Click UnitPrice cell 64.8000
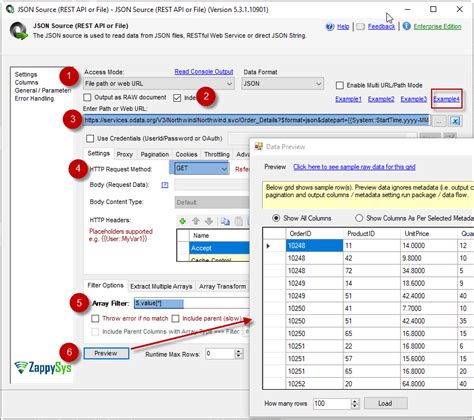Screen dimensions: 474x420 point(429,384)
